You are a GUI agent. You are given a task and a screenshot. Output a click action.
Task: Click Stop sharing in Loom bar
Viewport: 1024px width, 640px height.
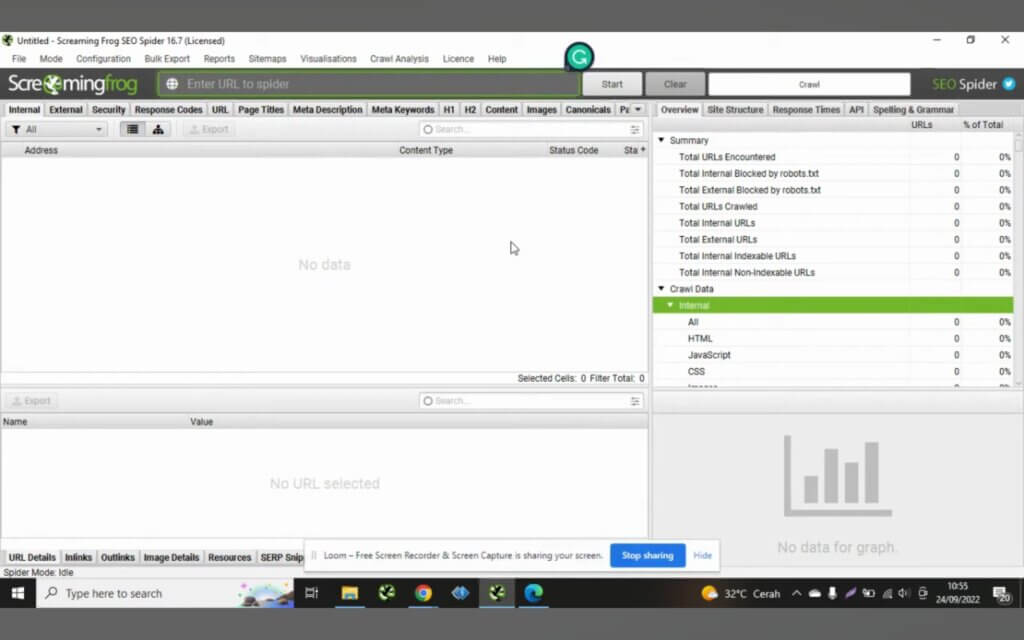pos(647,555)
